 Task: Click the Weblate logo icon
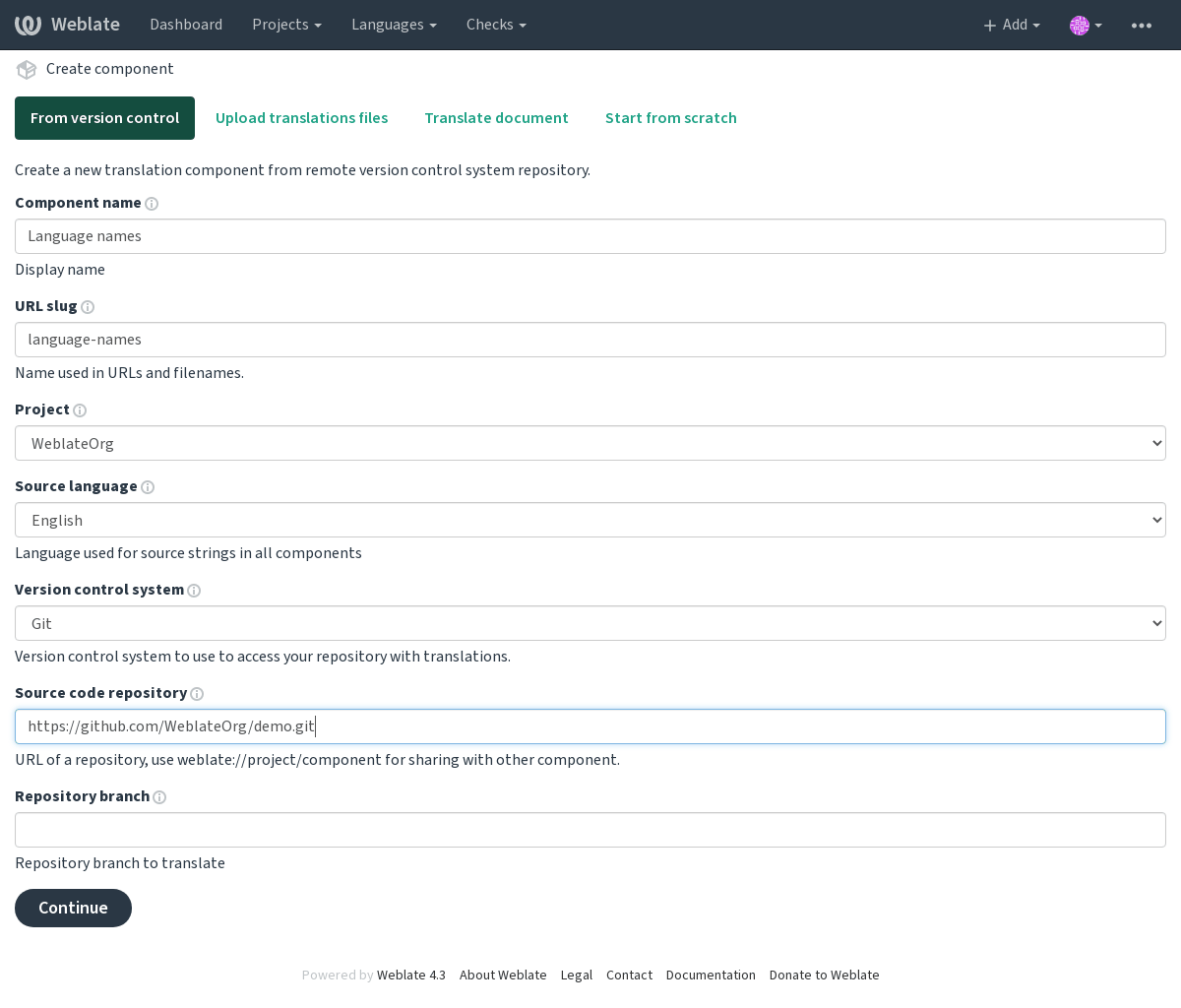(28, 25)
